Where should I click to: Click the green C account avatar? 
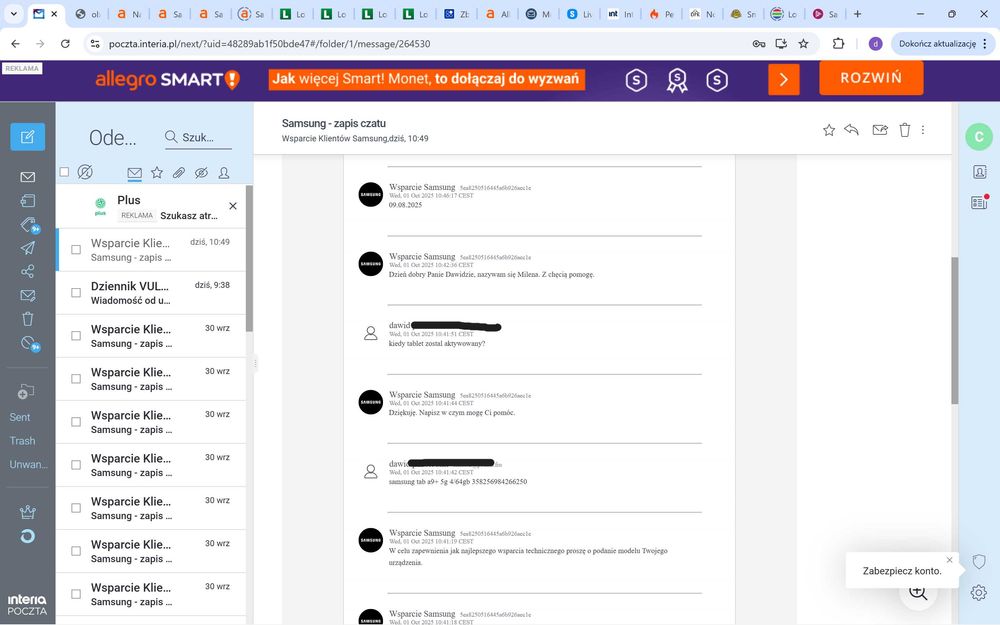(x=979, y=136)
